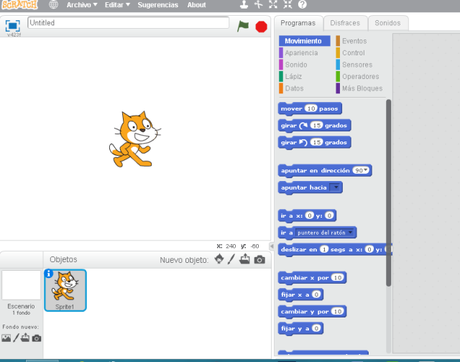
Task: Select the Sprite1 thumbnail
Action: (65, 290)
